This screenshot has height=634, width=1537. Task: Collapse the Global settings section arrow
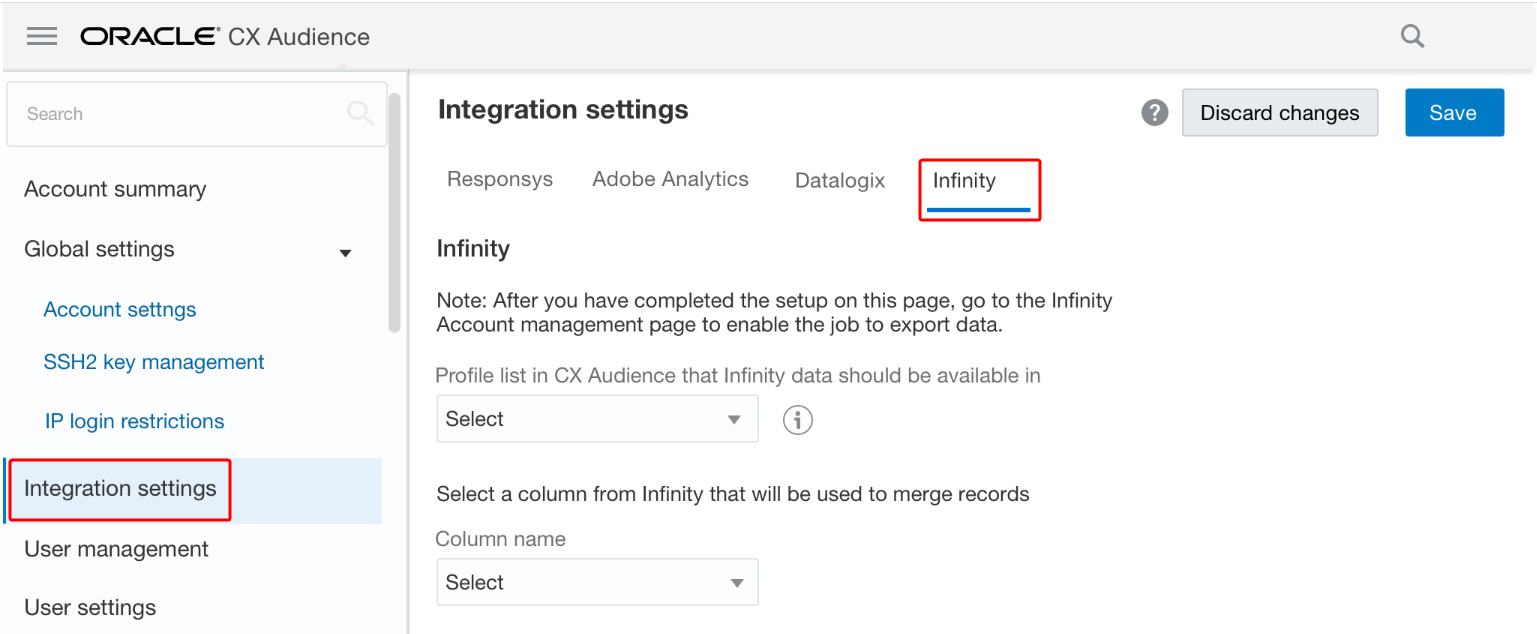coord(346,252)
